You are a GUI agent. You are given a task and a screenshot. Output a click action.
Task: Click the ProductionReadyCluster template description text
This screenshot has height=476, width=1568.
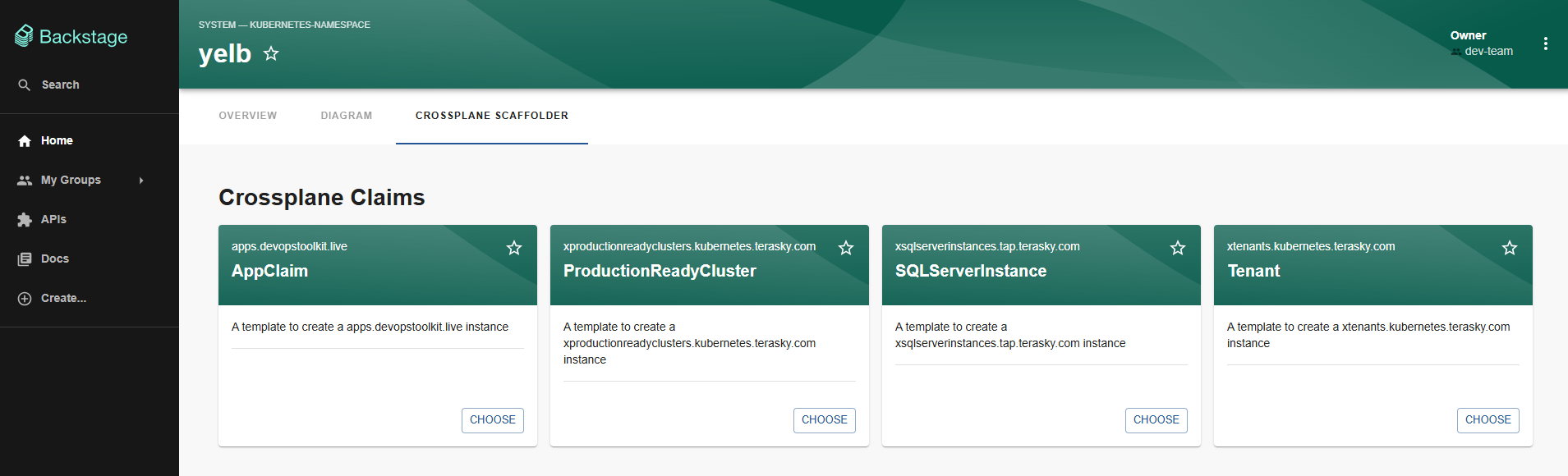click(689, 343)
